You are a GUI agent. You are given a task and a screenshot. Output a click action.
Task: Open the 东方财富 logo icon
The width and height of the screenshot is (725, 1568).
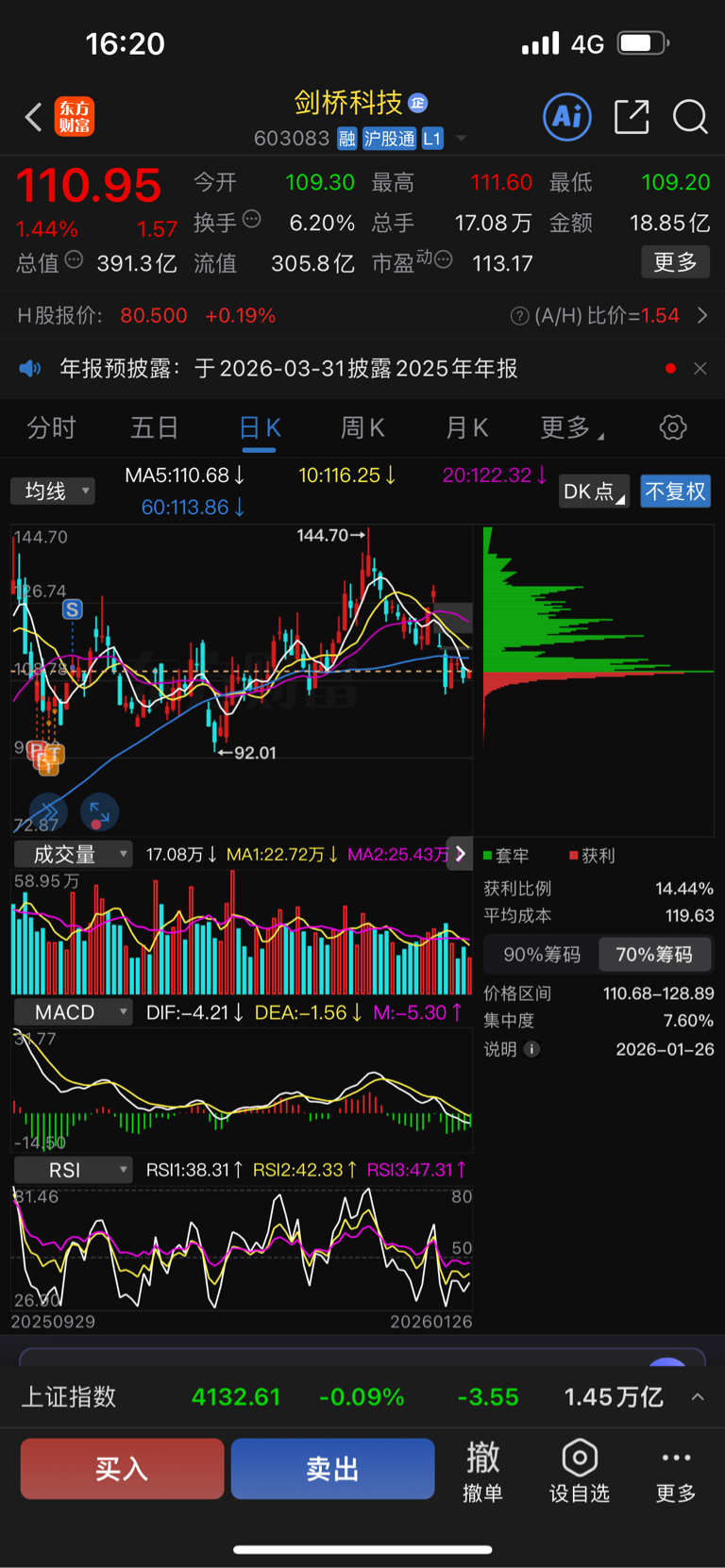point(75,117)
